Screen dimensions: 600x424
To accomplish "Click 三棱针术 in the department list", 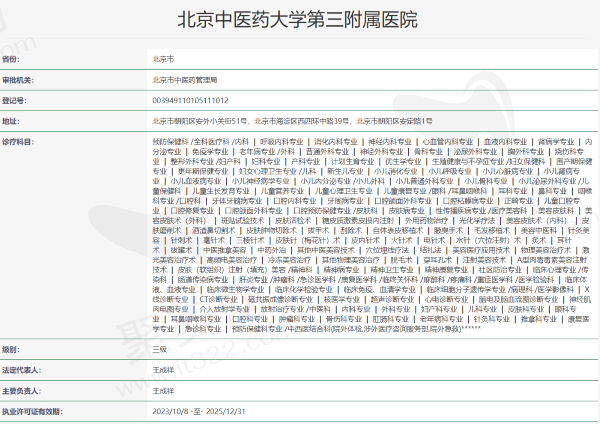I will pos(250,241).
